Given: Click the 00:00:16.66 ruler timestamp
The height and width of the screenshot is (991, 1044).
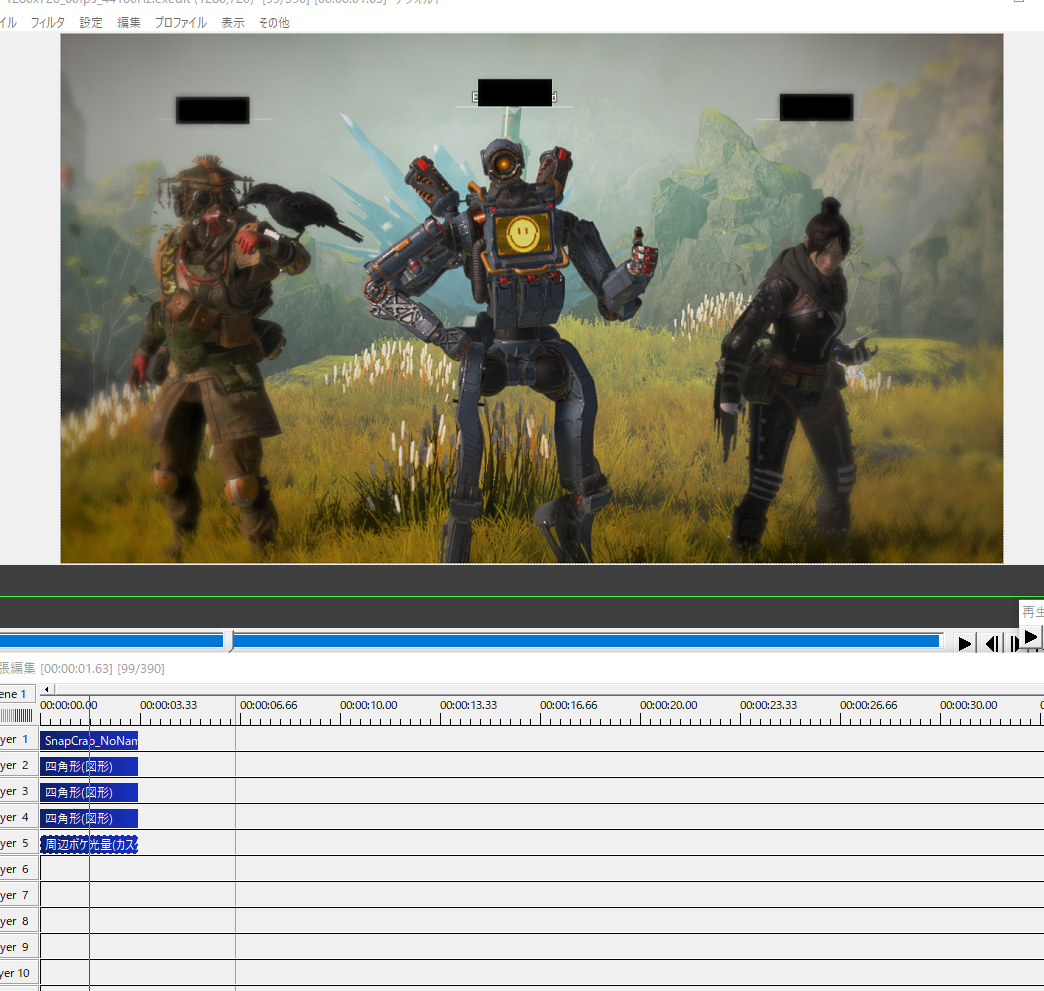Looking at the screenshot, I should [569, 705].
